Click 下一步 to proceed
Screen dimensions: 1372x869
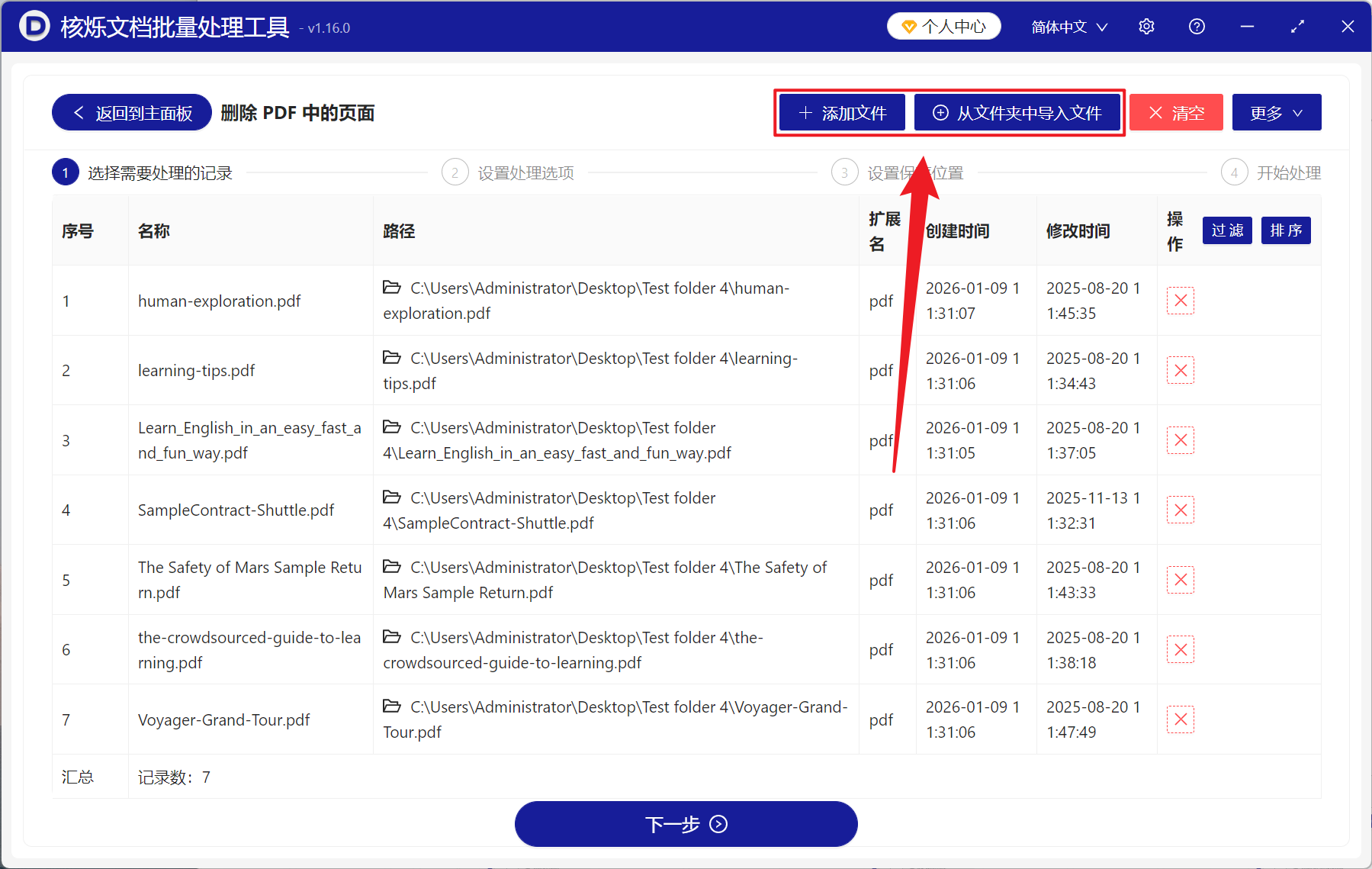click(685, 824)
